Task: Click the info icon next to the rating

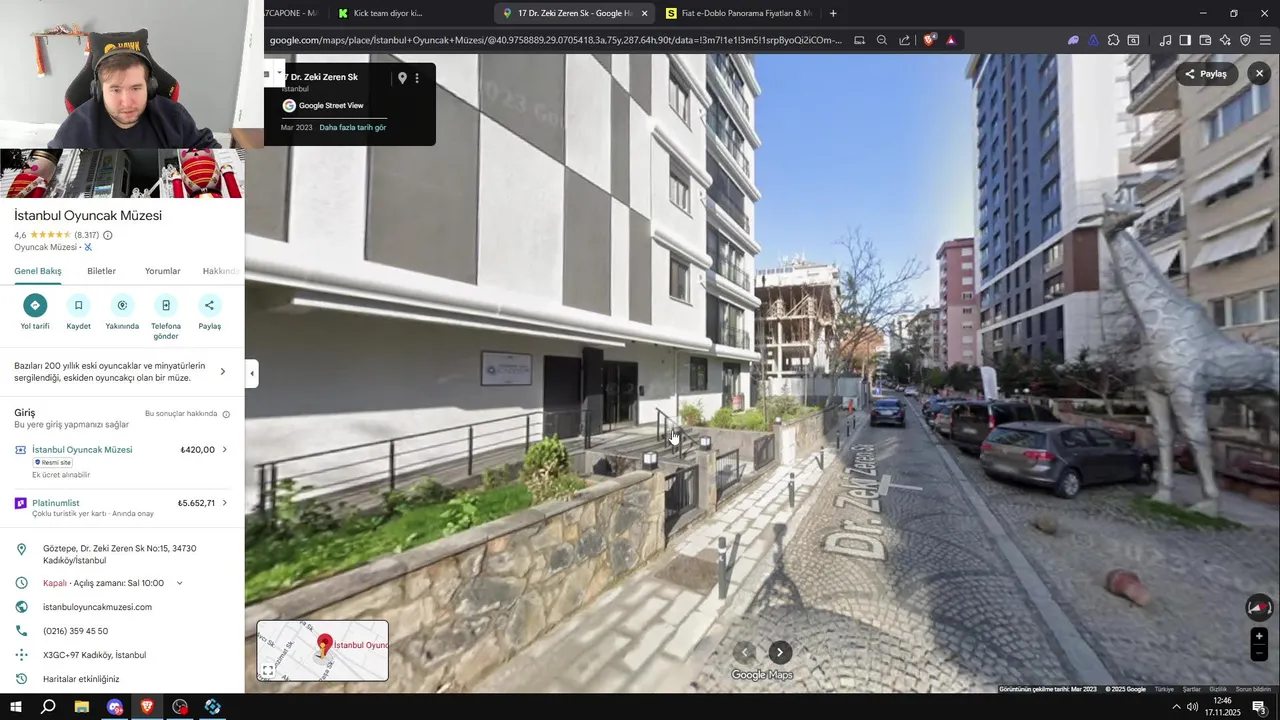Action: 108,235
